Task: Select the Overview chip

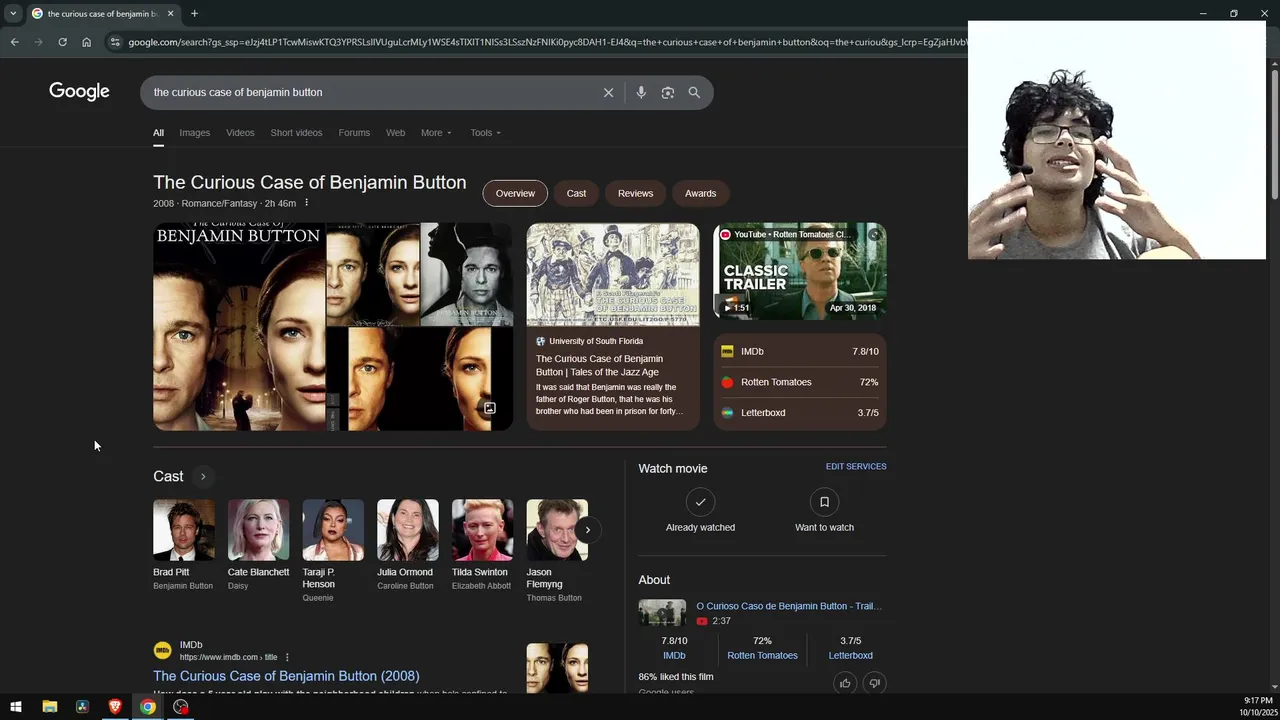Action: pyautogui.click(x=515, y=193)
